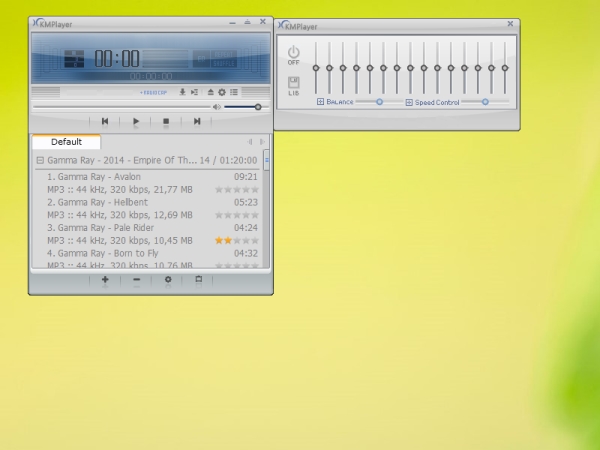Toggle playlist view with the list icon

234,92
